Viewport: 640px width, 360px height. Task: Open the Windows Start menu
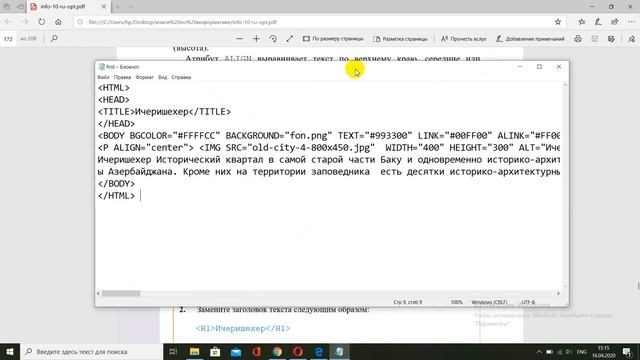click(10, 351)
